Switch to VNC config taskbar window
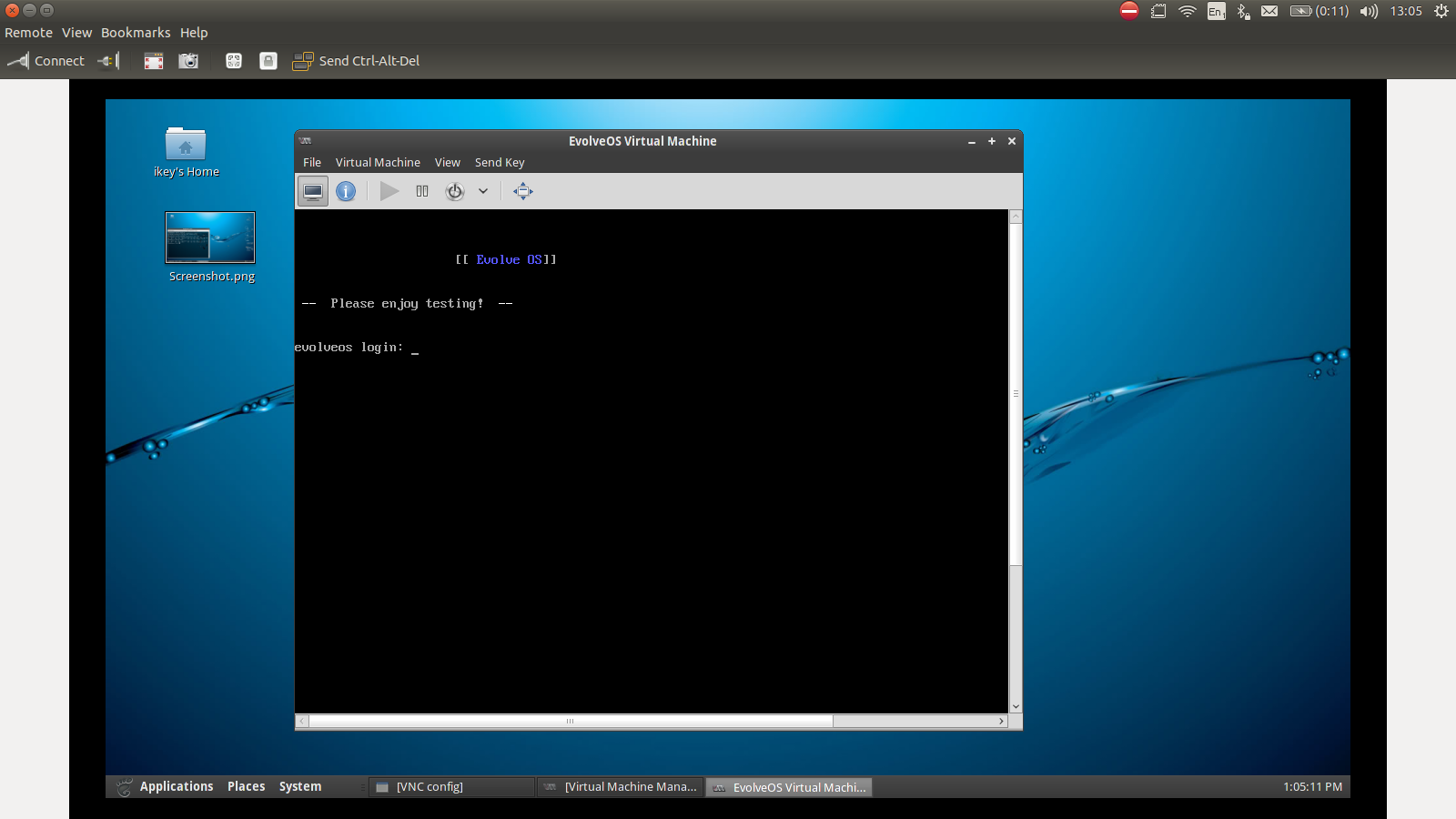This screenshot has height=819, width=1456. point(451,787)
